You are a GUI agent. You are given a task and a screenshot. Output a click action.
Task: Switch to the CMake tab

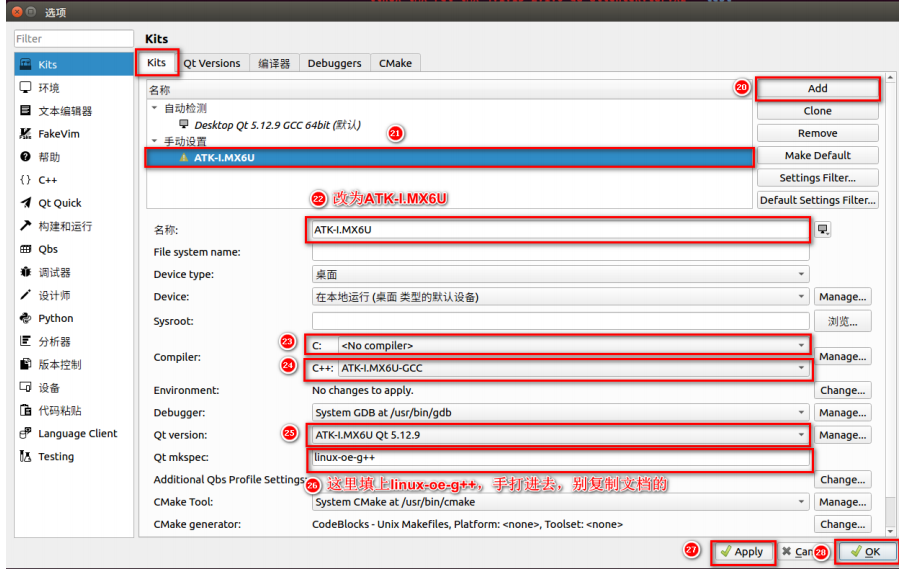[x=395, y=63]
